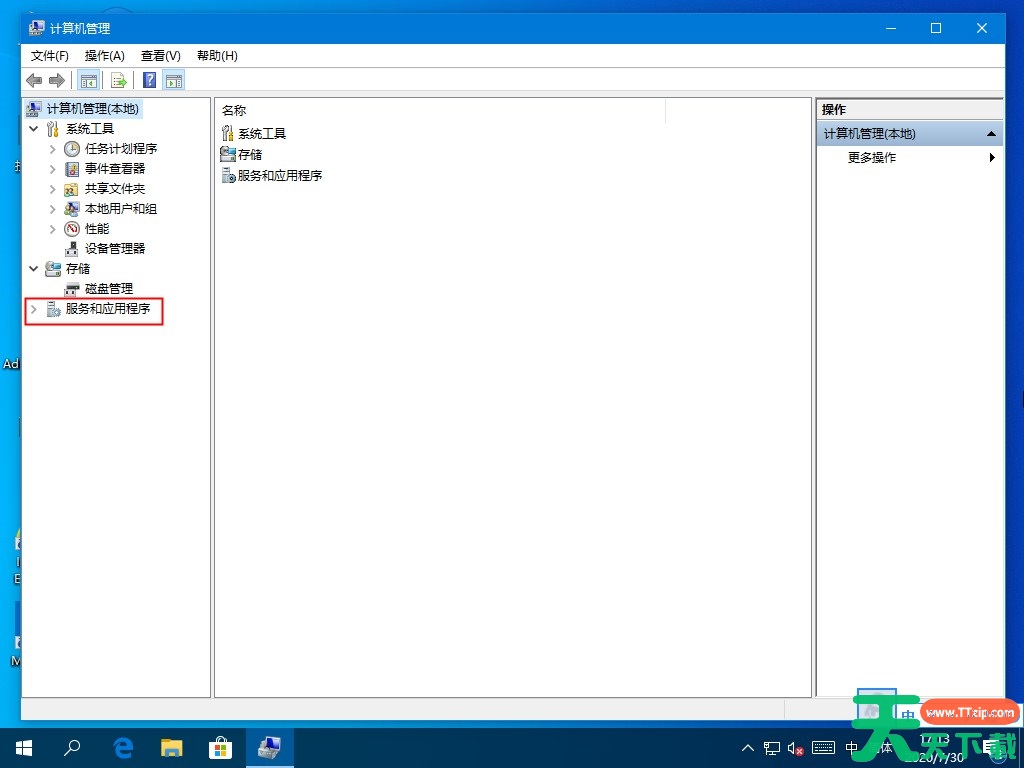This screenshot has width=1024, height=768.
Task: Select 性能 label in the tree
Action: pyautogui.click(x=97, y=229)
